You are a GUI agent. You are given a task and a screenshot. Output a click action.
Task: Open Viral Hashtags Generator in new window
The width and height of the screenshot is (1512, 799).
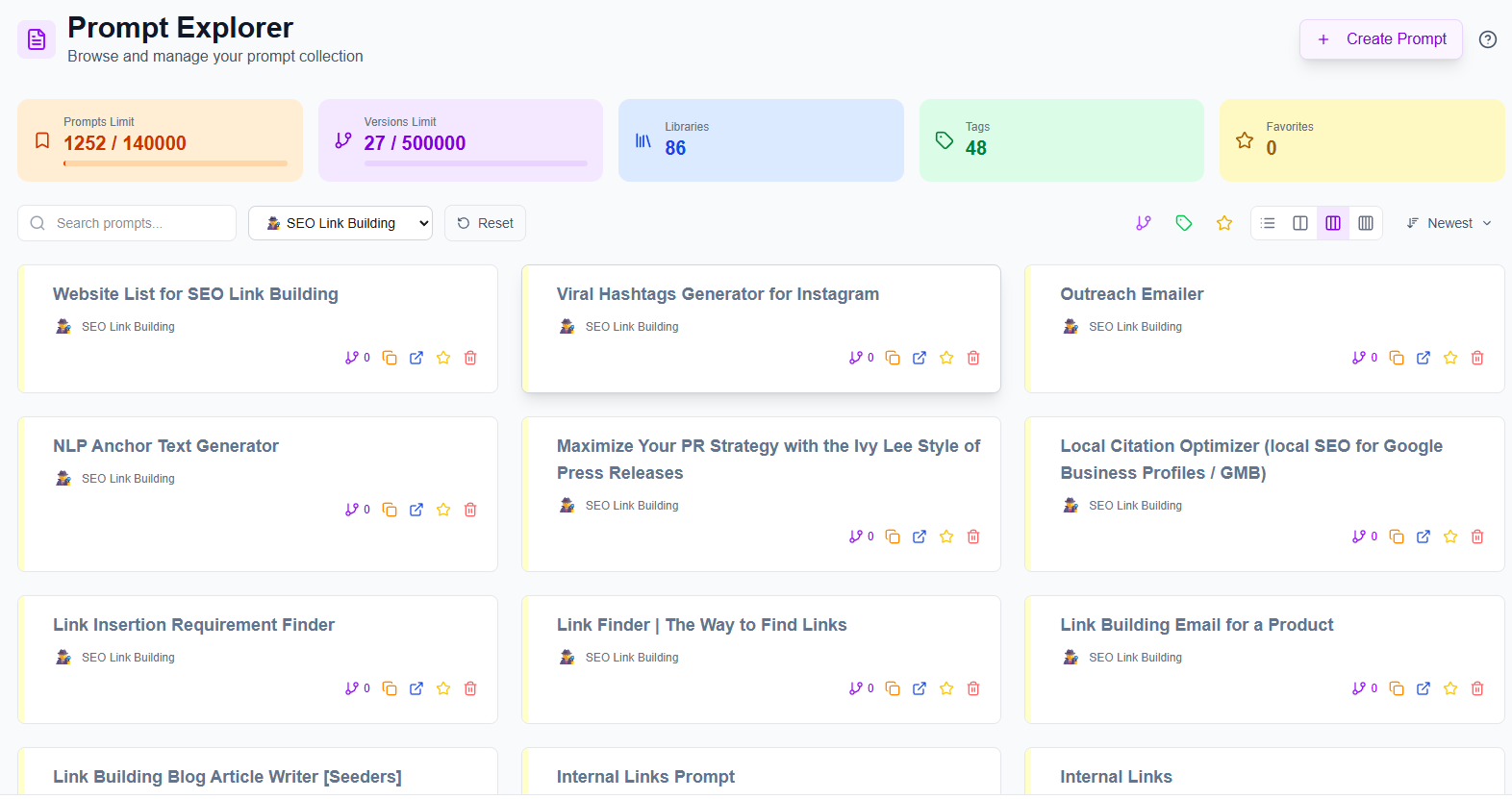click(x=920, y=358)
